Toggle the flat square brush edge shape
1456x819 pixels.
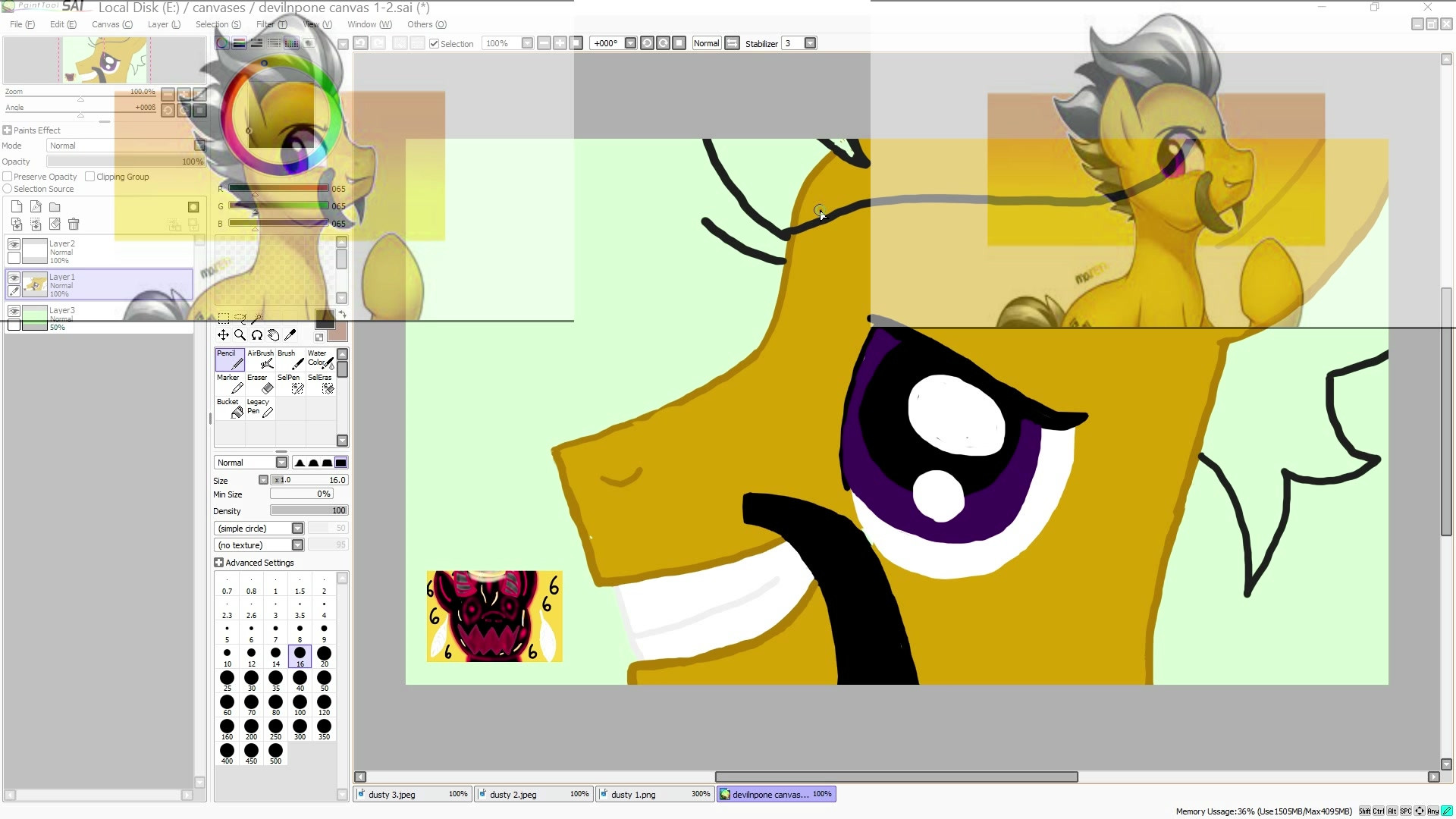[x=341, y=463]
